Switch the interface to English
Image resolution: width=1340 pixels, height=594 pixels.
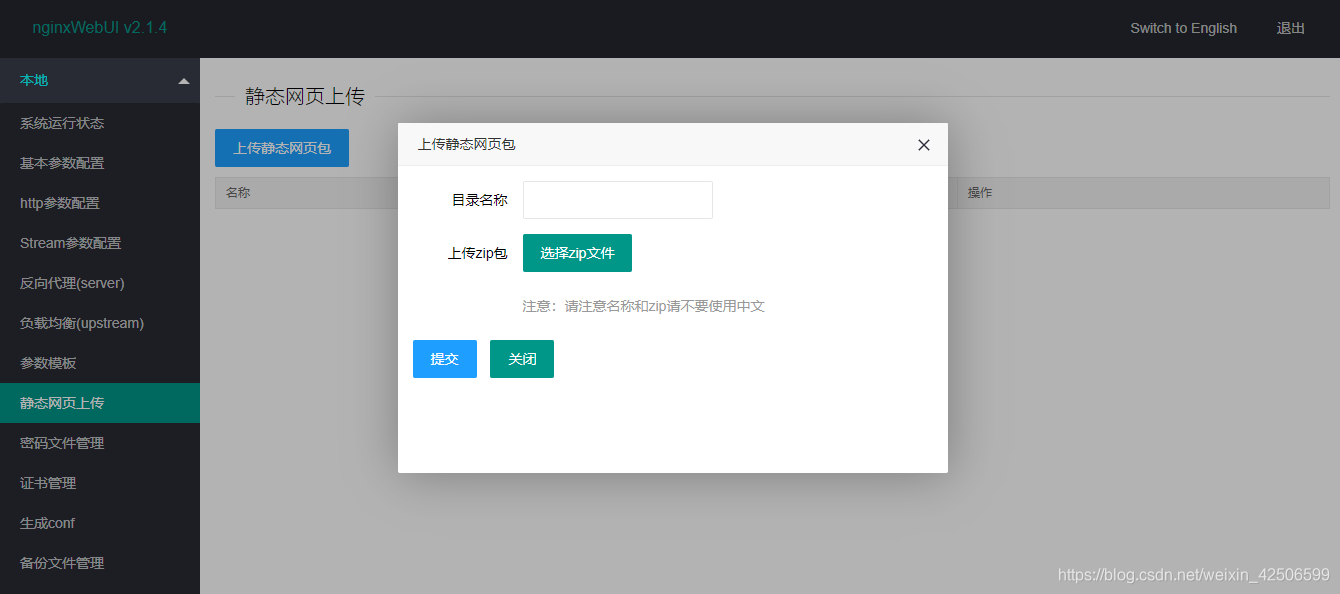pos(1183,28)
